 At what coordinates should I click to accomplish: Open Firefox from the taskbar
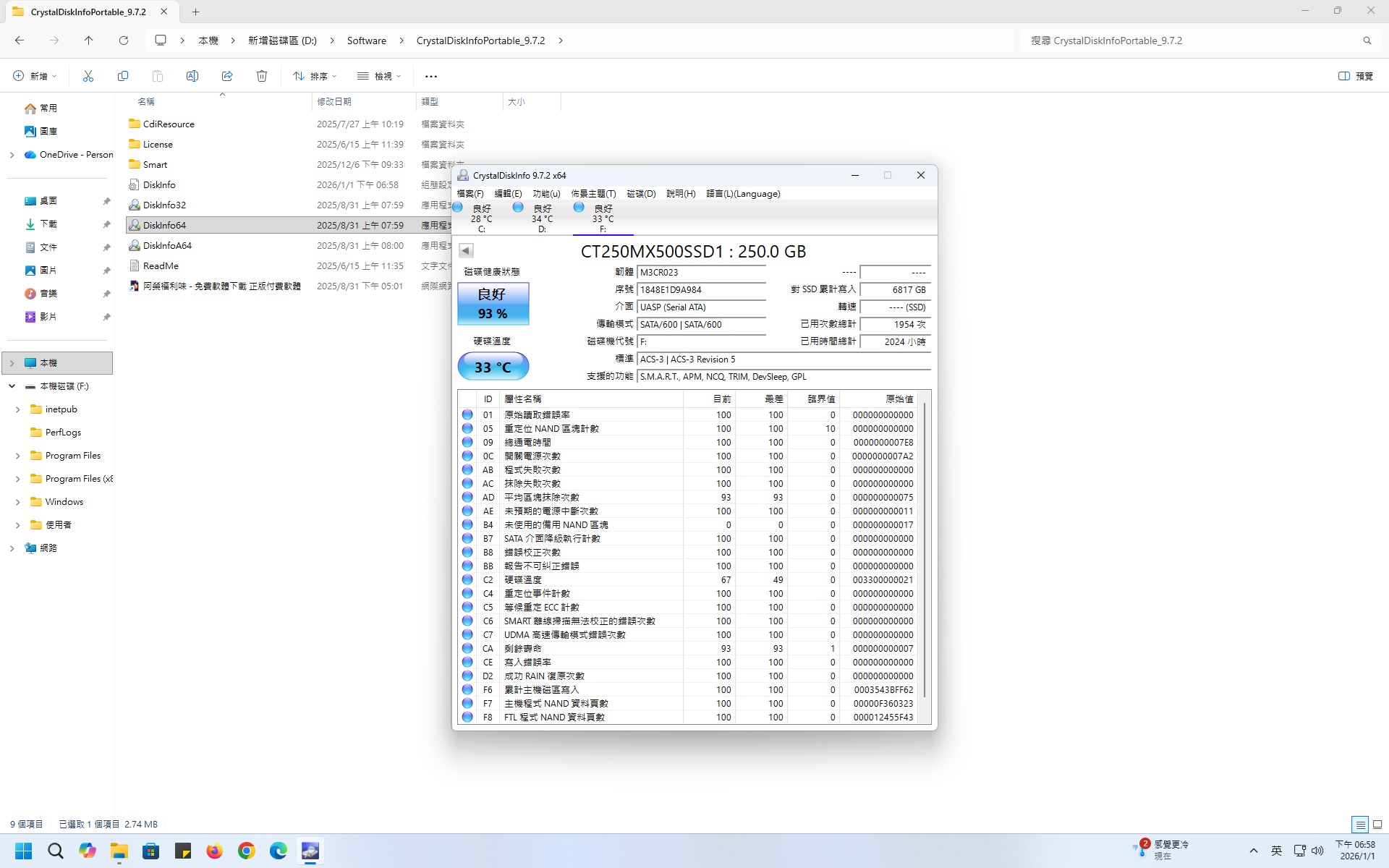(215, 851)
